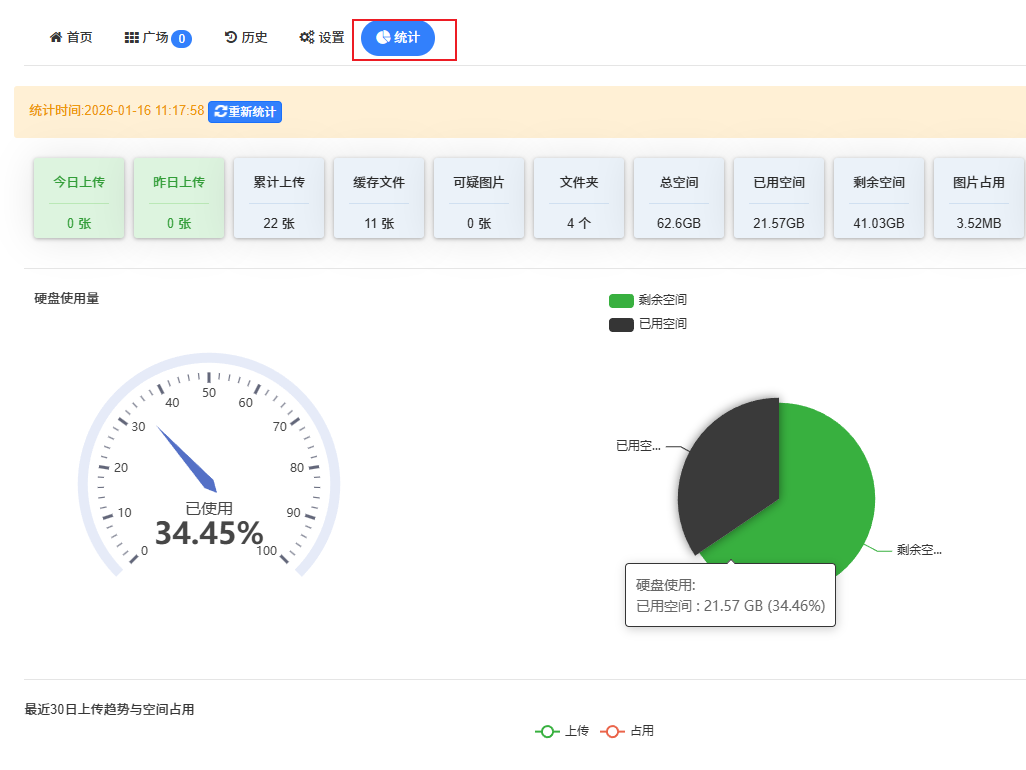Click the red 占用 legend marker icon
Viewport: 1026px width, 770px height.
[612, 731]
